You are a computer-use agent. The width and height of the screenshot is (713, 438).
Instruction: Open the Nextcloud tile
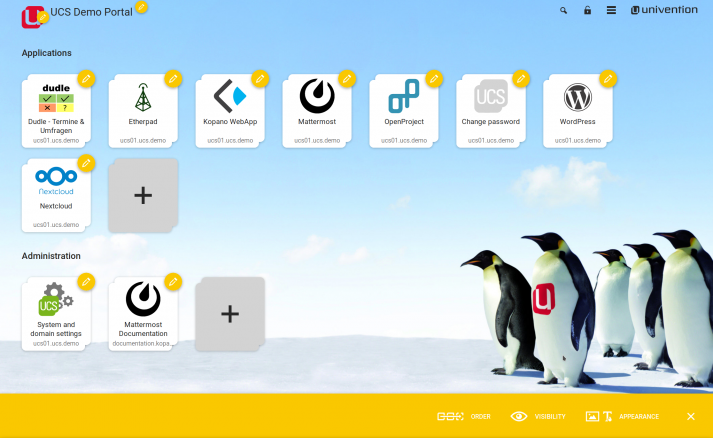[x=56, y=196]
